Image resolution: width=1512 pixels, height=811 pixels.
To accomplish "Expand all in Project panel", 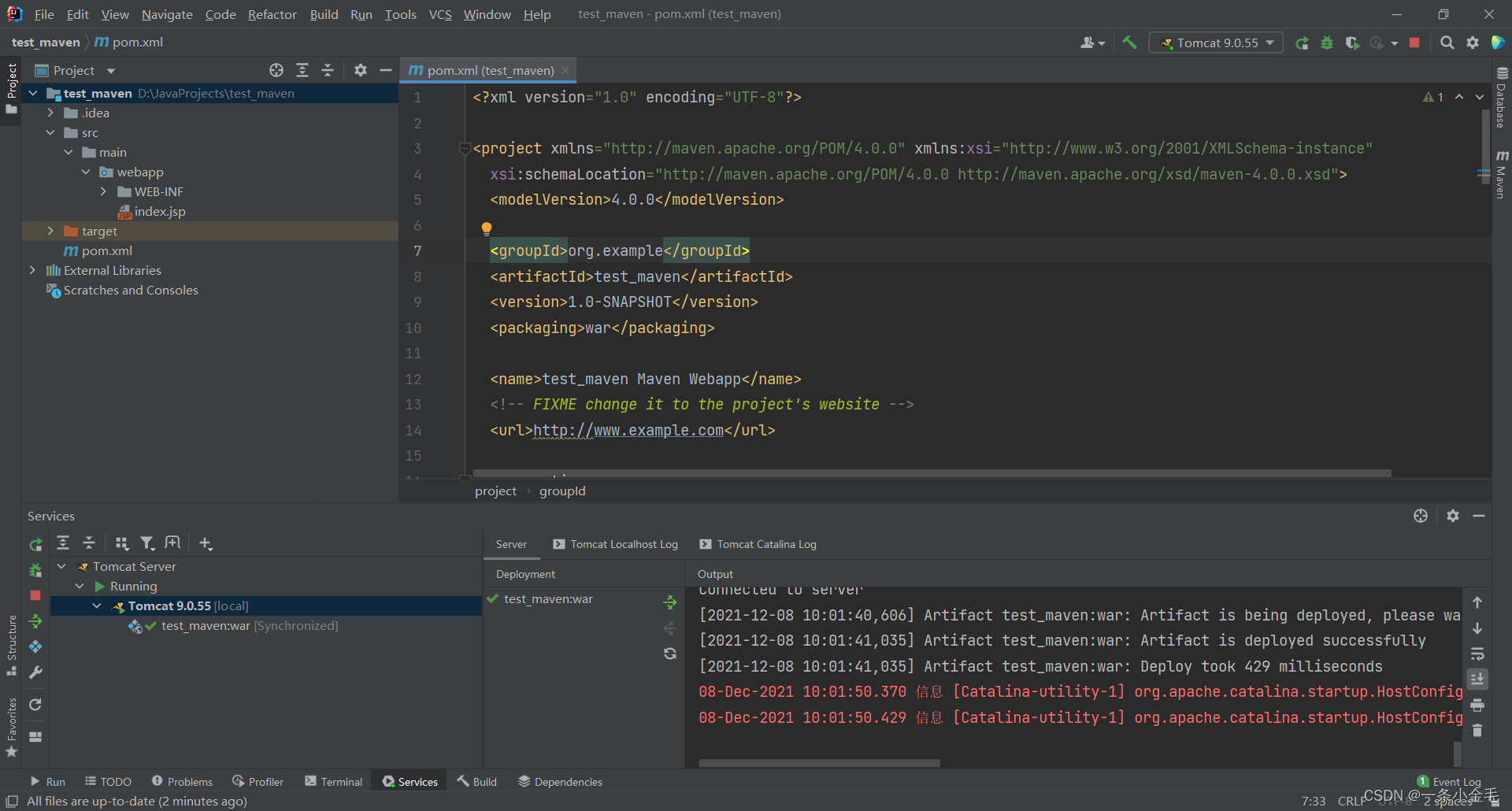I will 302,70.
